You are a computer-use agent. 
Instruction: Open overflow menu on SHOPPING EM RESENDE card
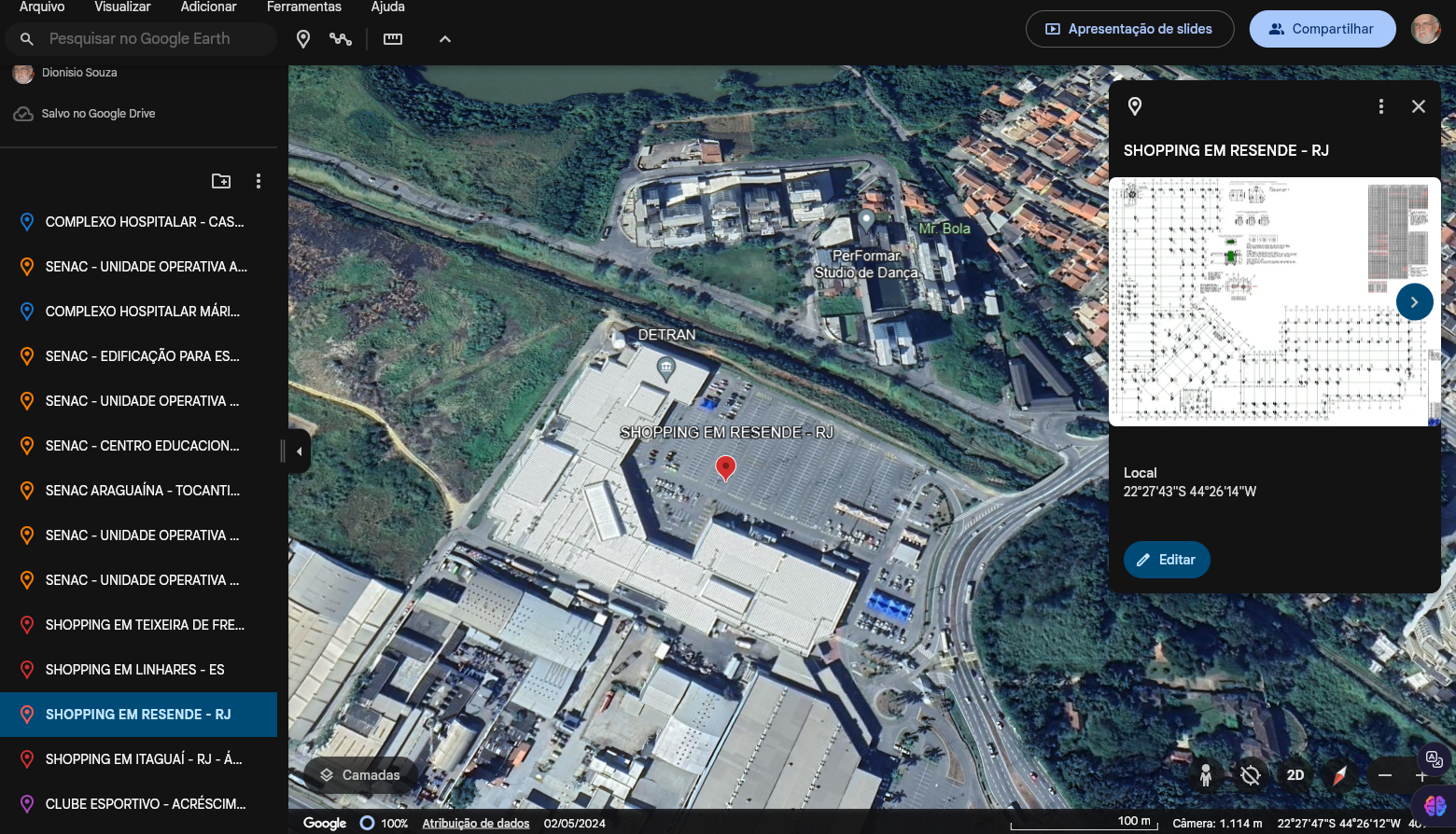click(1381, 106)
